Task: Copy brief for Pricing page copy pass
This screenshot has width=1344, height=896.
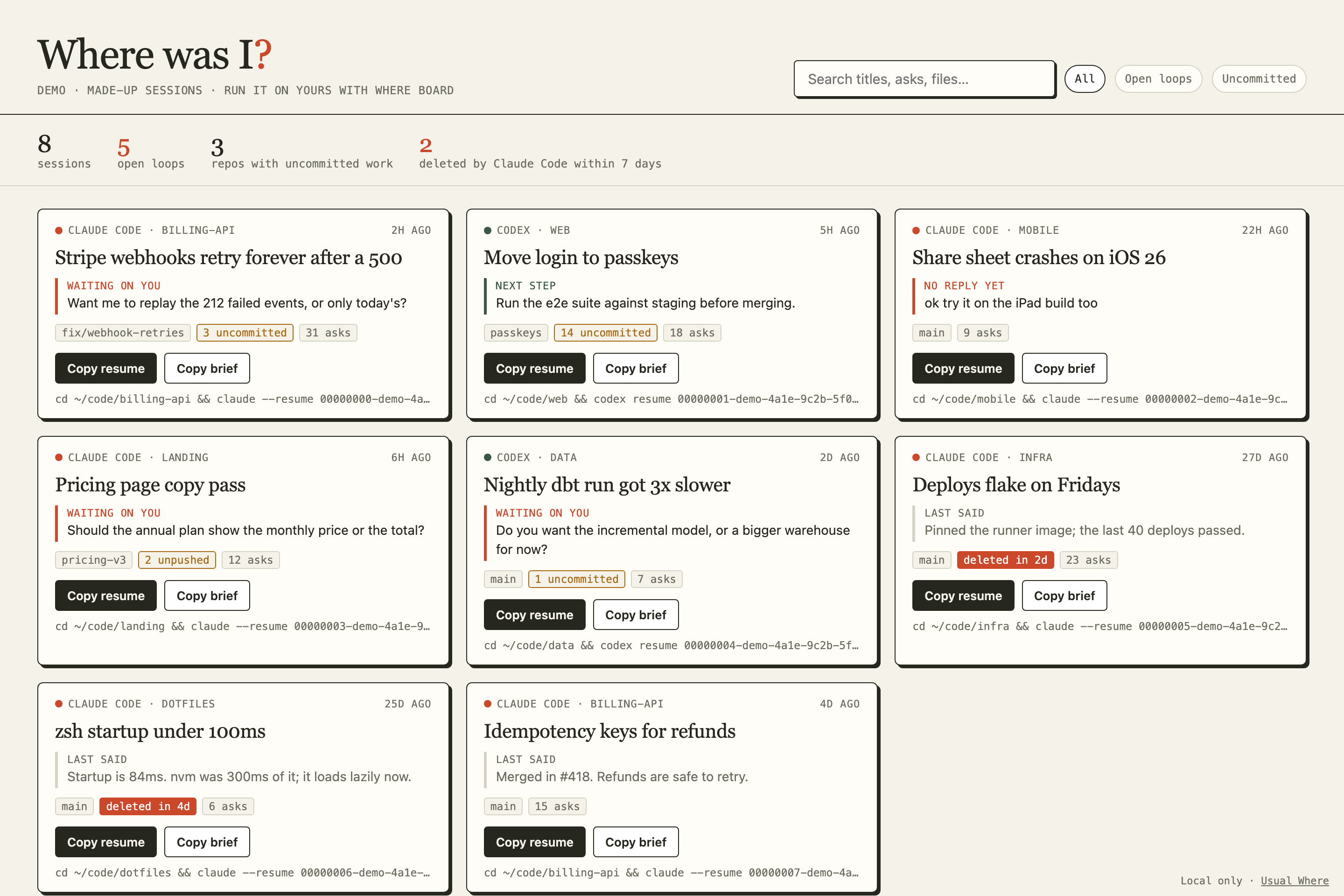Action: [207, 596]
